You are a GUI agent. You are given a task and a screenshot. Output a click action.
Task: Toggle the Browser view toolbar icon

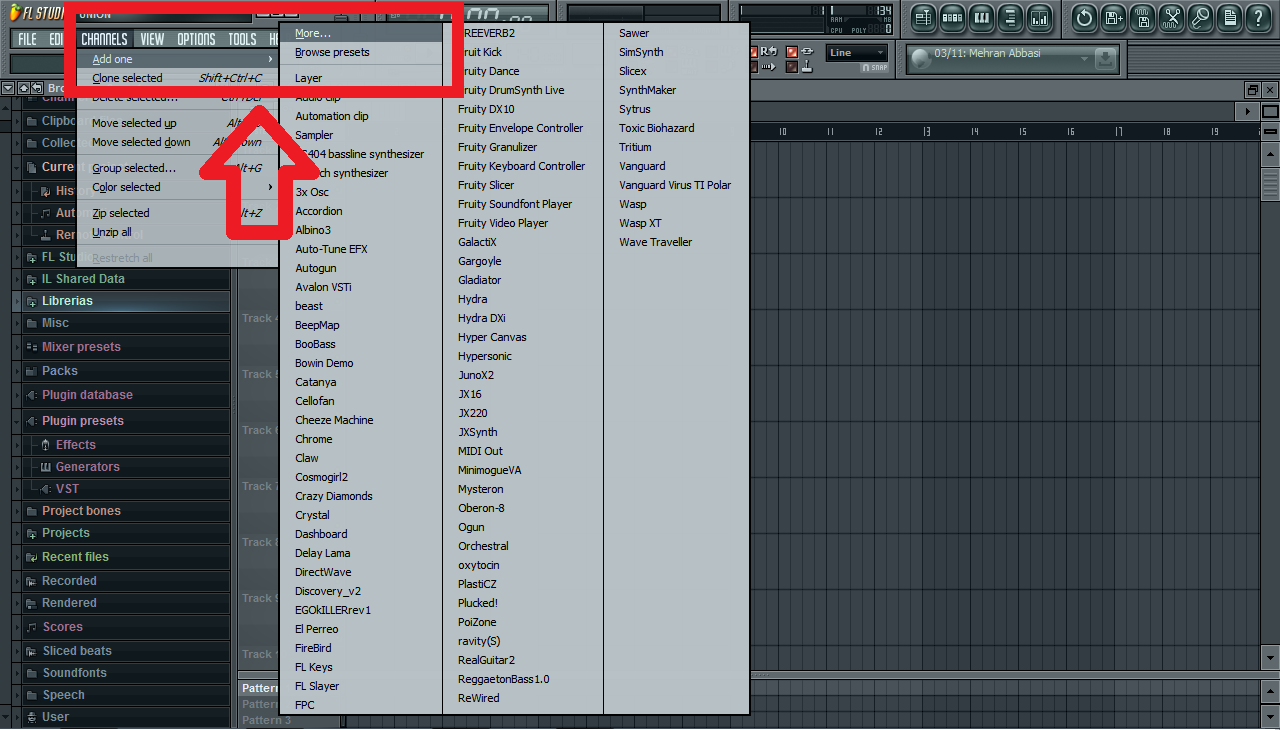click(x=1010, y=17)
